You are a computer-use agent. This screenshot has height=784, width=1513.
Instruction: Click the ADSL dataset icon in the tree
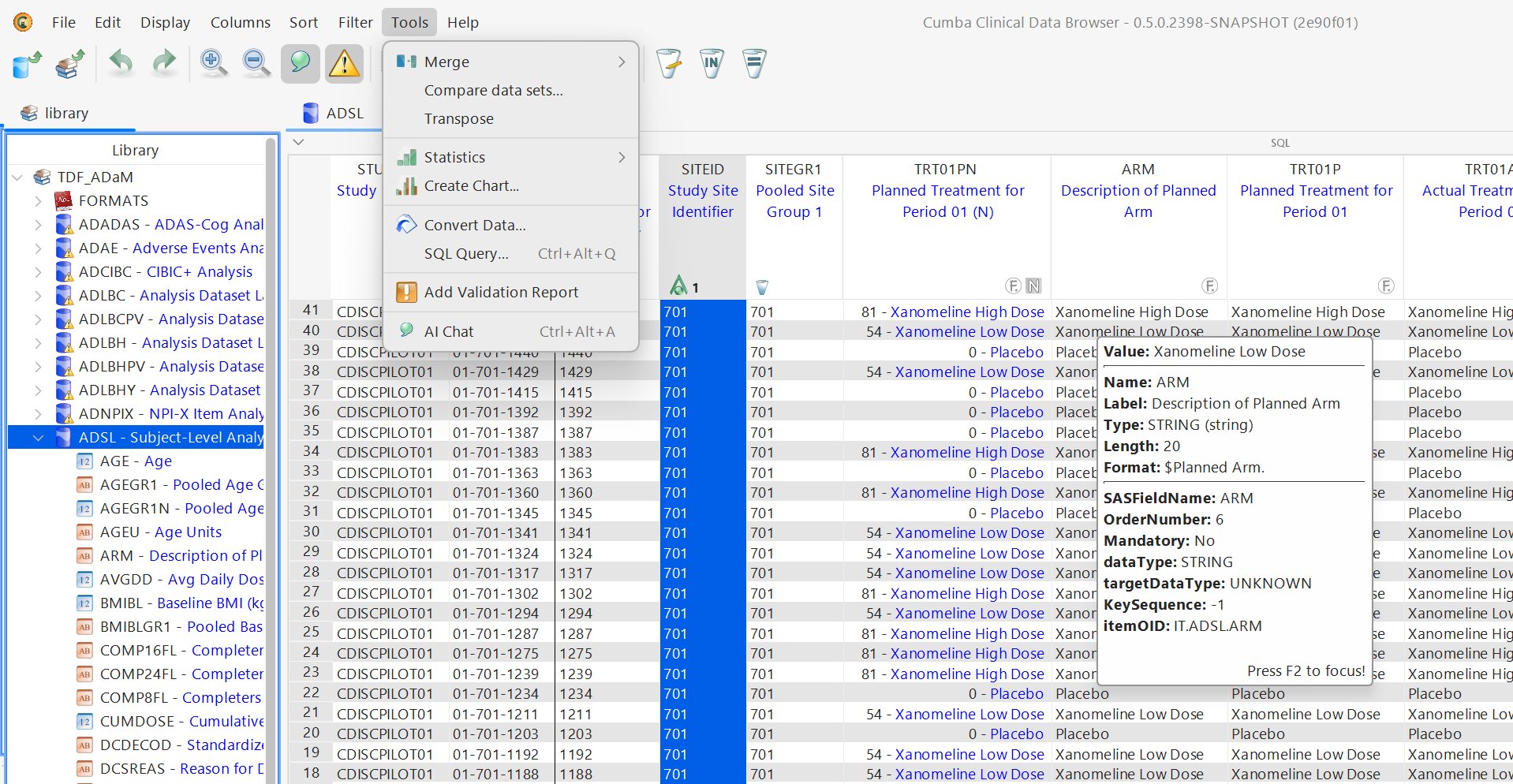[64, 438]
